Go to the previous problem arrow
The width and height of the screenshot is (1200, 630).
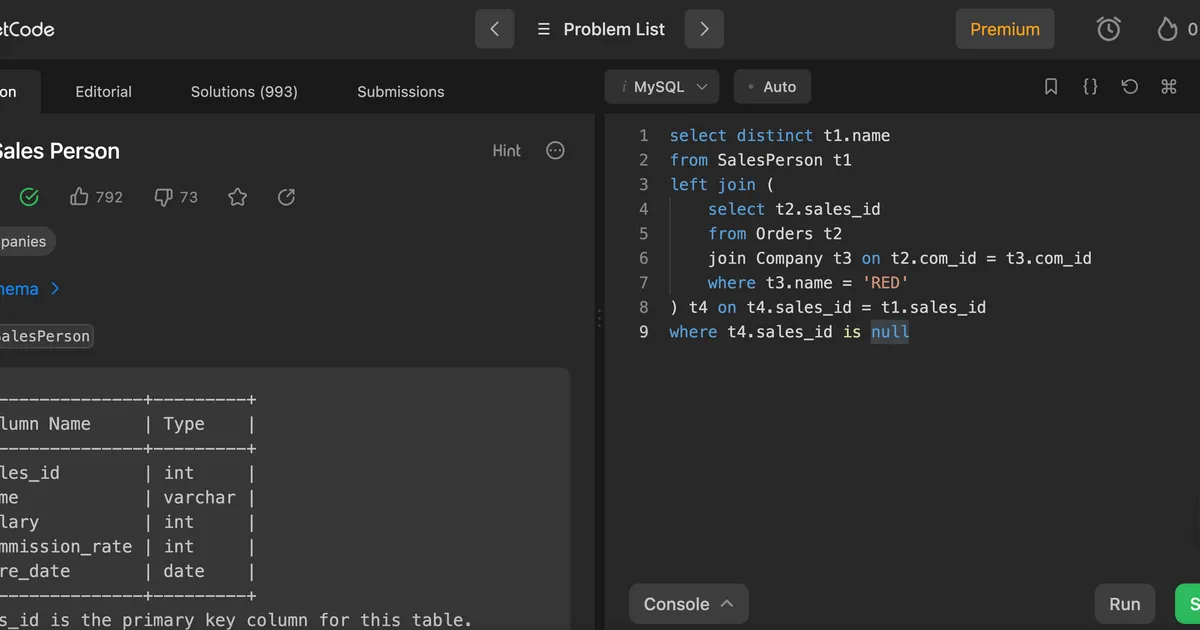[x=494, y=29]
